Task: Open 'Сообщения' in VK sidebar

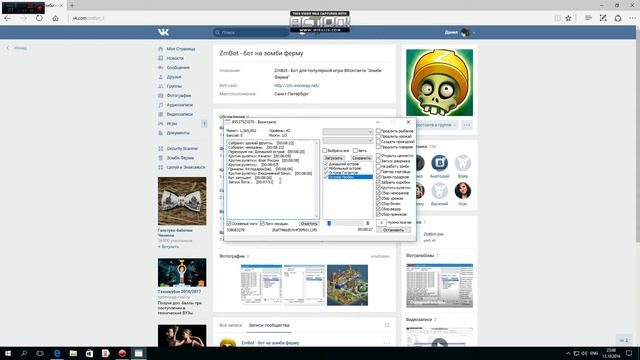Action: [x=178, y=68]
